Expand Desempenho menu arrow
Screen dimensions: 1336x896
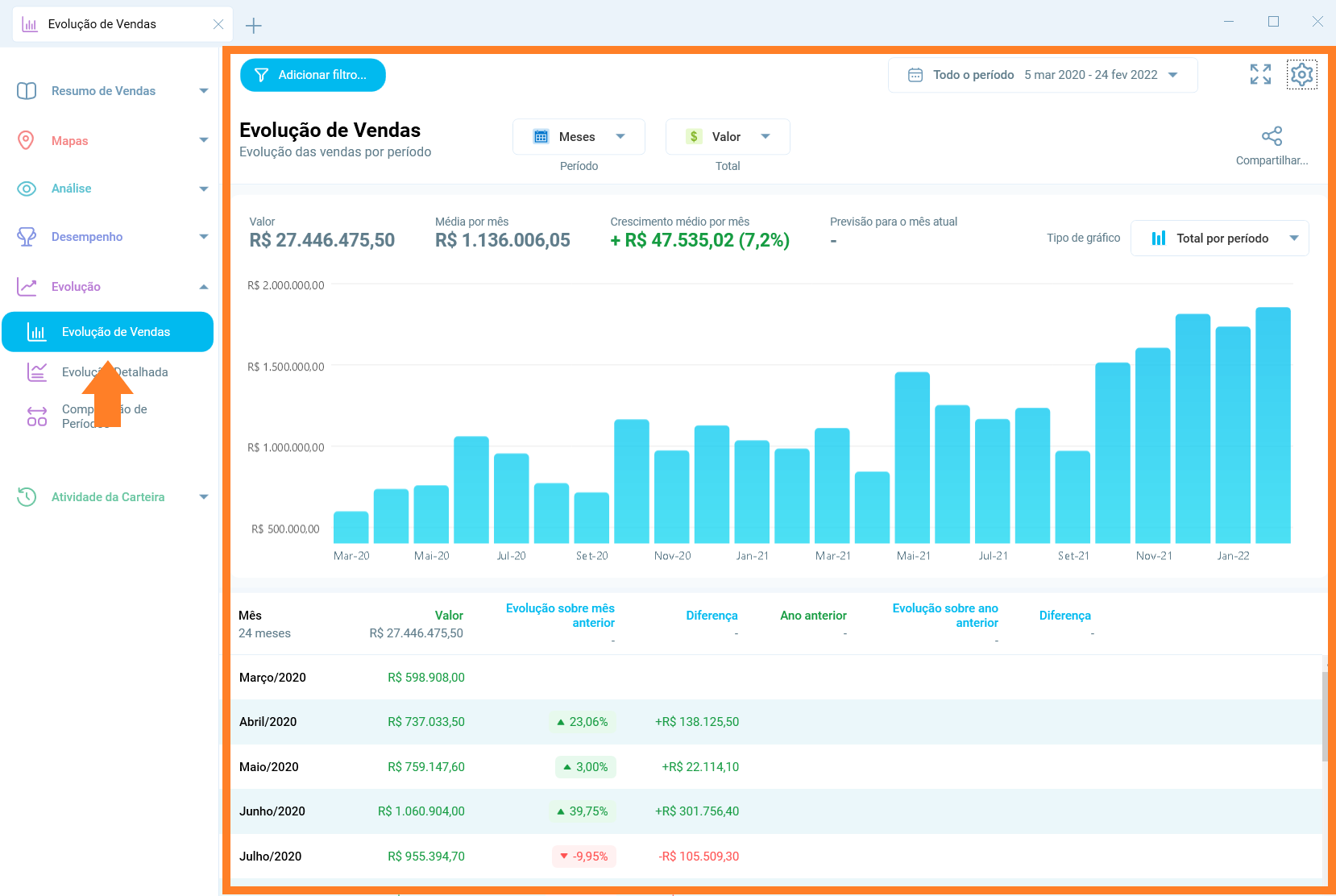(204, 237)
